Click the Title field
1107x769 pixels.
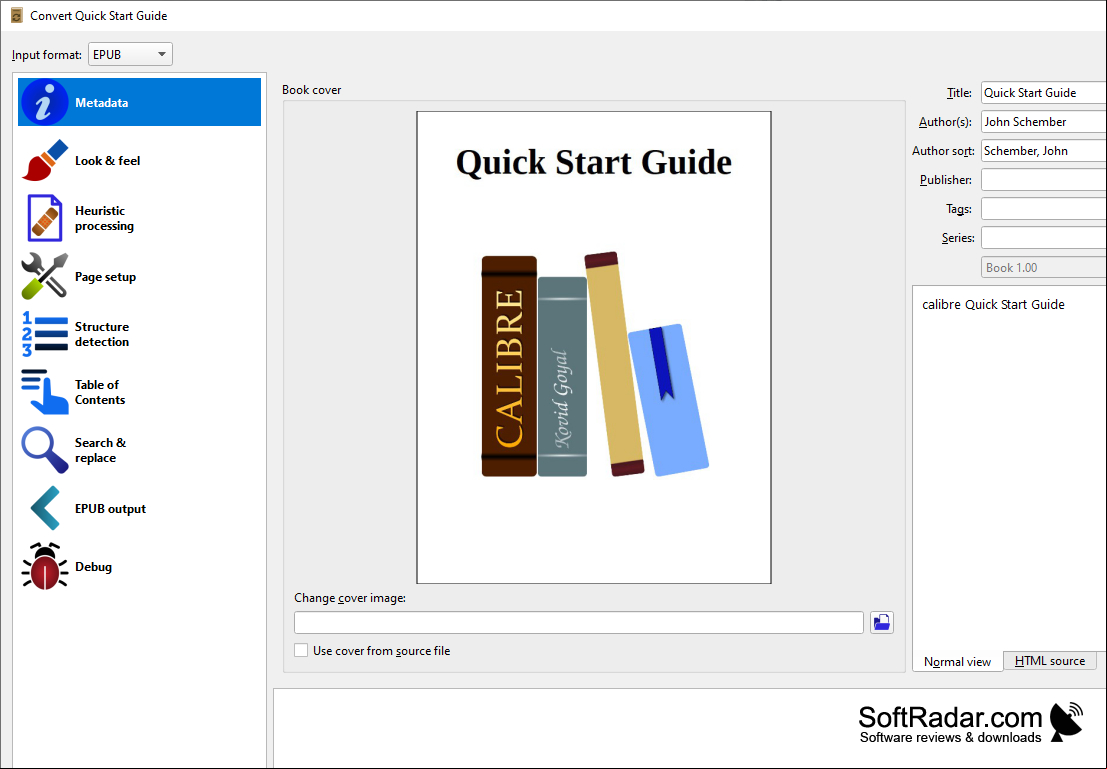tap(1043, 93)
